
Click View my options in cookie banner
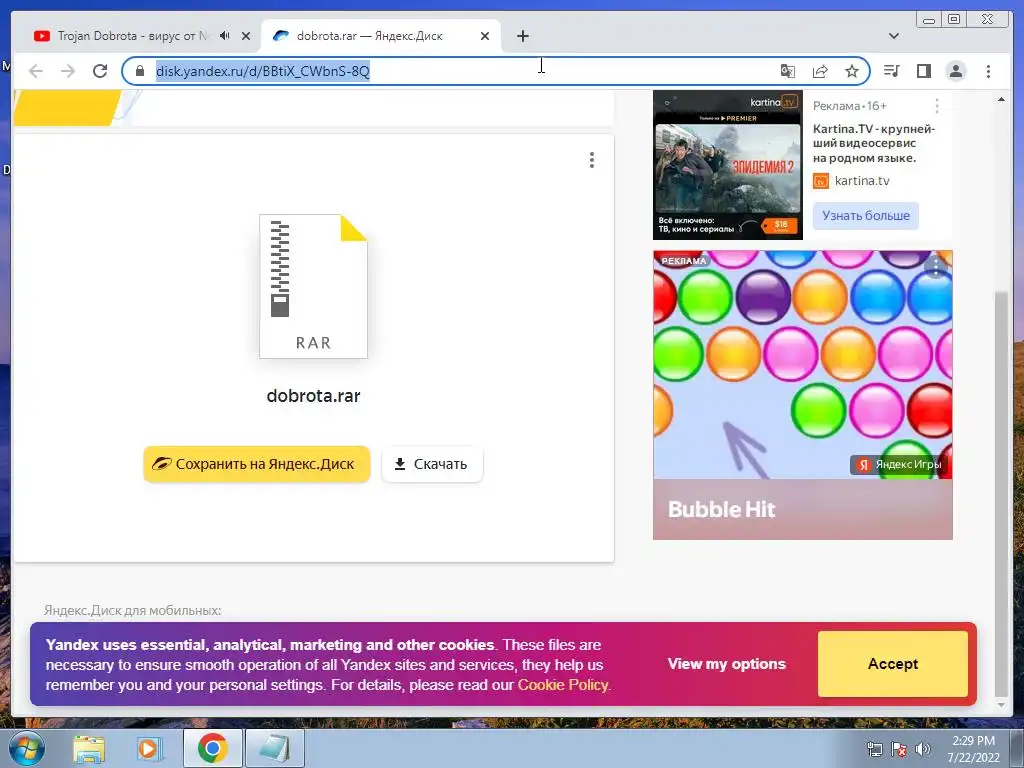pyautogui.click(x=727, y=664)
